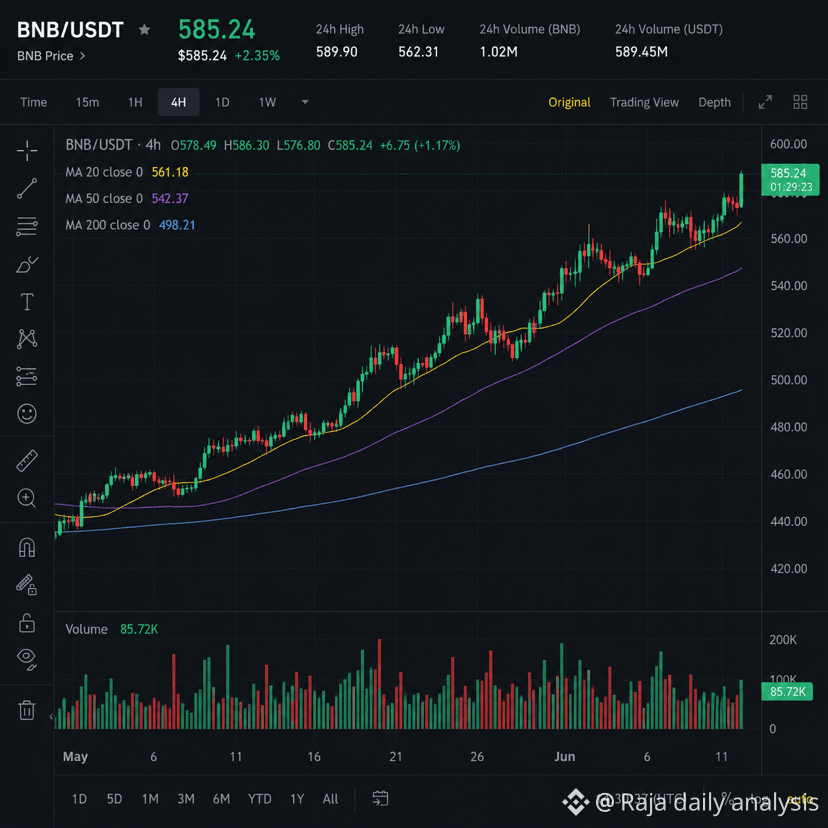Click the Jun date on time axis
The height and width of the screenshot is (828, 828).
[564, 757]
